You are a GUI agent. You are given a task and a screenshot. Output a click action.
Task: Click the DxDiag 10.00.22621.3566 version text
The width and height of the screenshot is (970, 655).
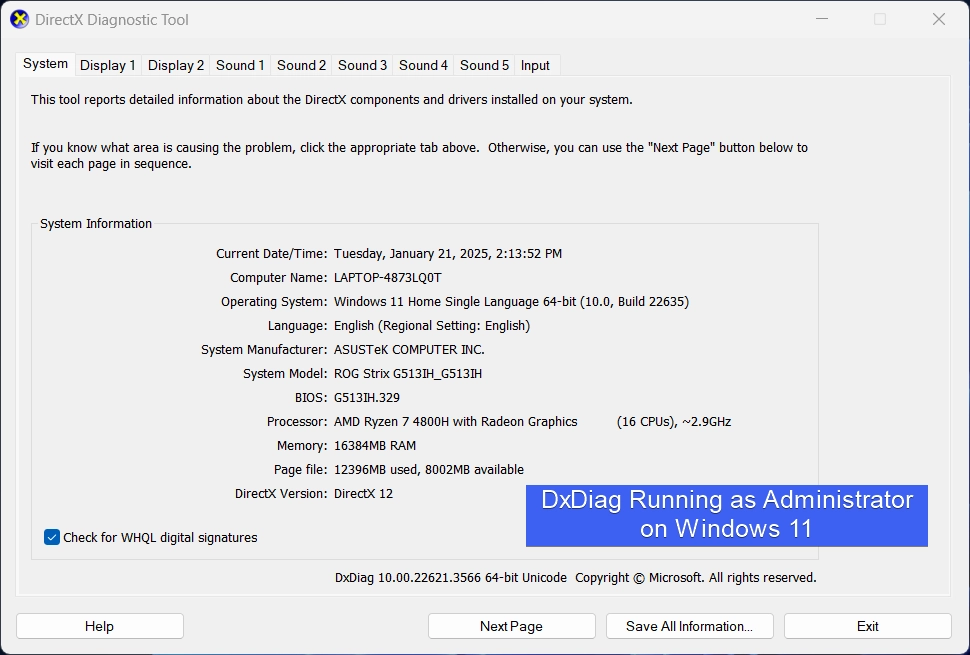(451, 578)
